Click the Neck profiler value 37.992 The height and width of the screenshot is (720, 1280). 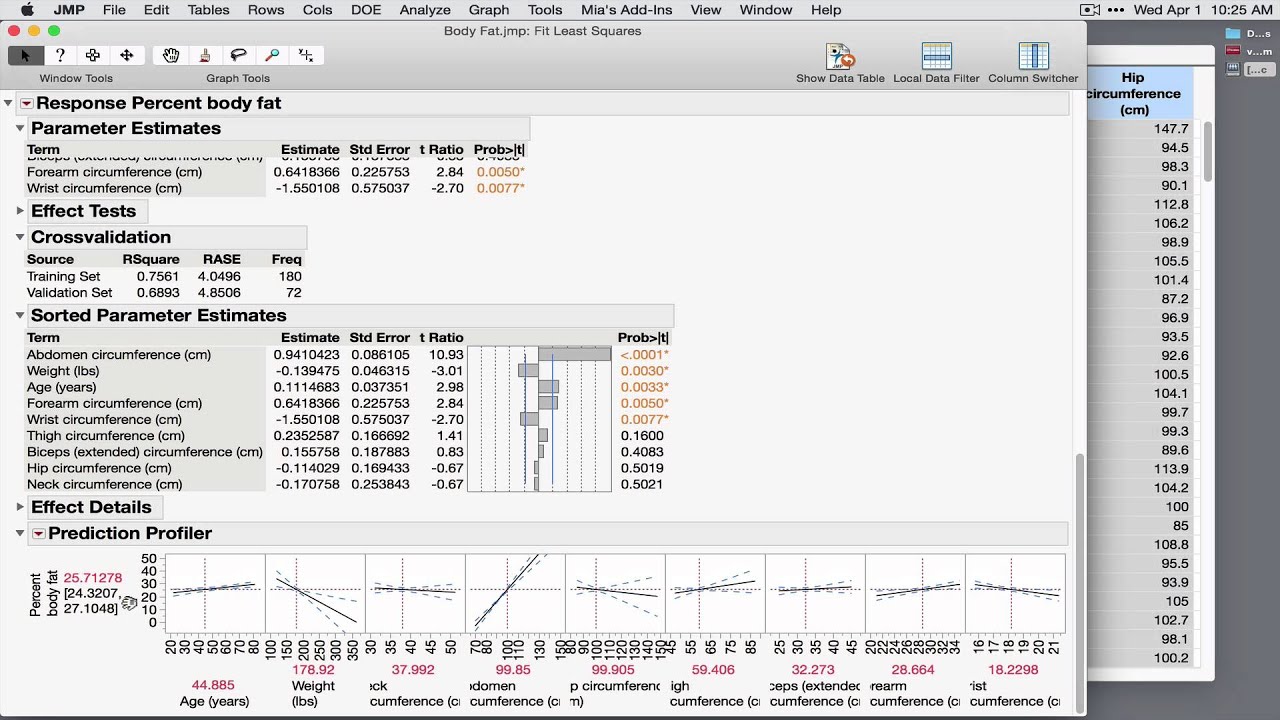click(x=412, y=669)
